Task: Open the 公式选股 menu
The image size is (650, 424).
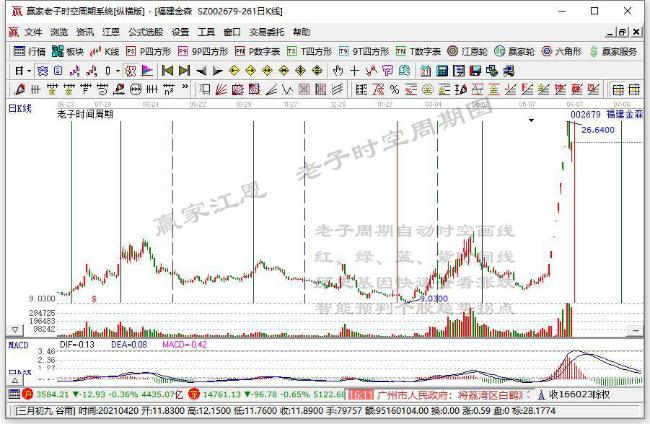Action: (145, 32)
